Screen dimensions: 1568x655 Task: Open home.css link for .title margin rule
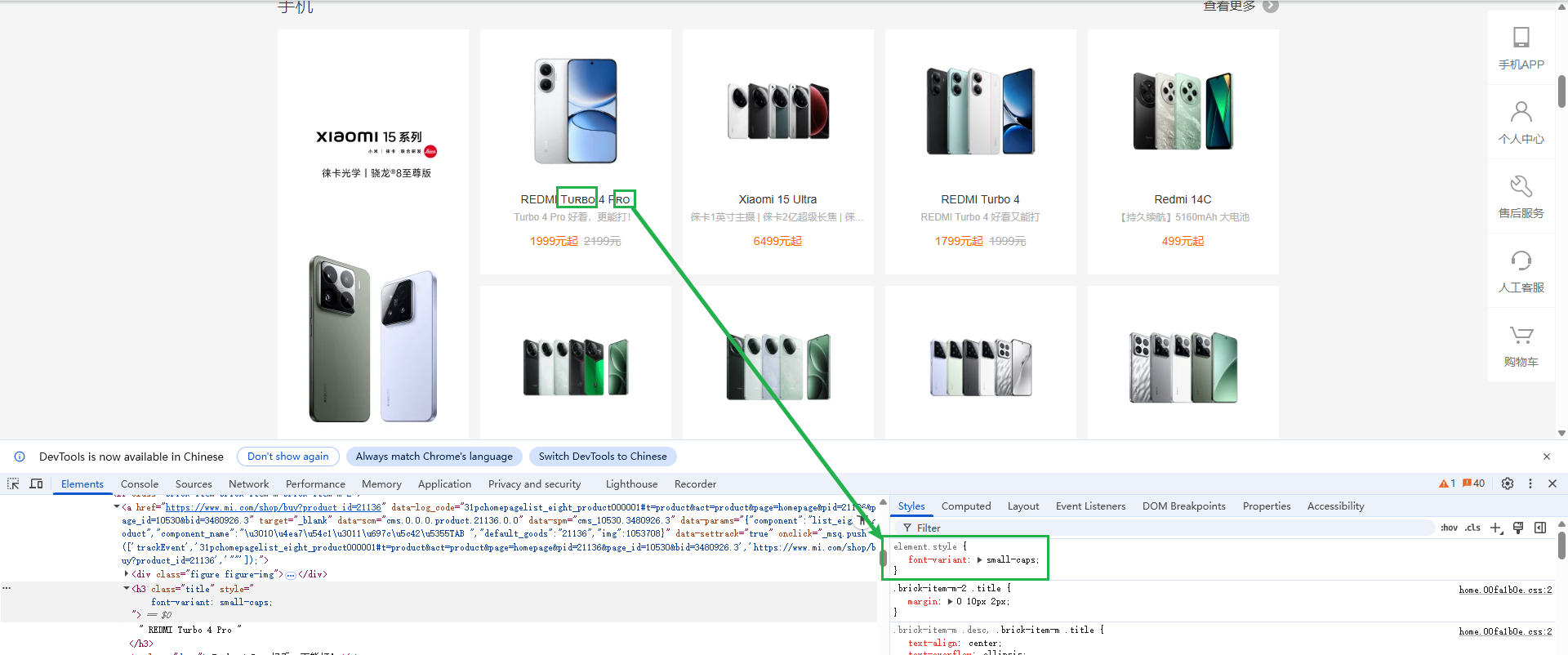(1505, 590)
